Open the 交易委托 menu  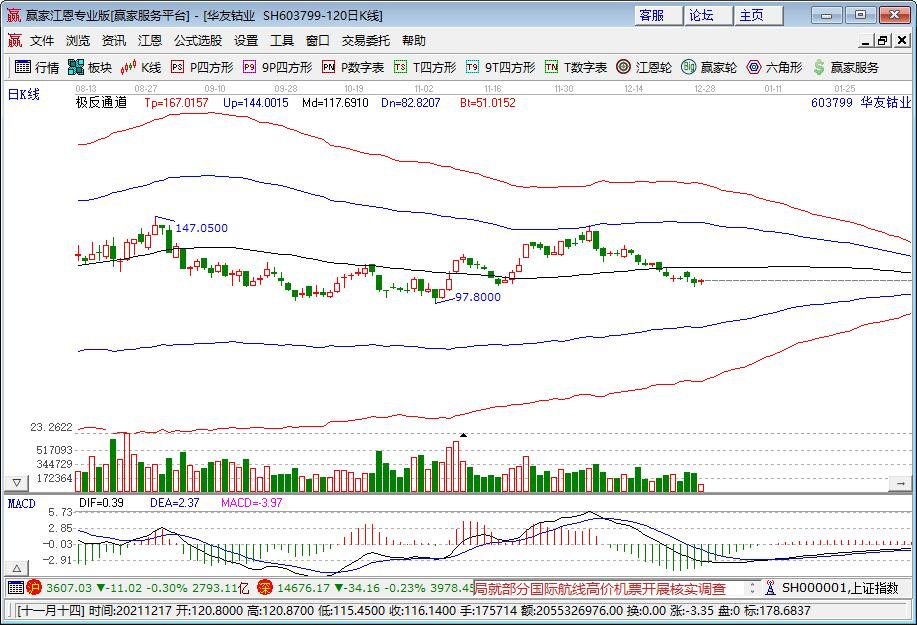point(366,40)
